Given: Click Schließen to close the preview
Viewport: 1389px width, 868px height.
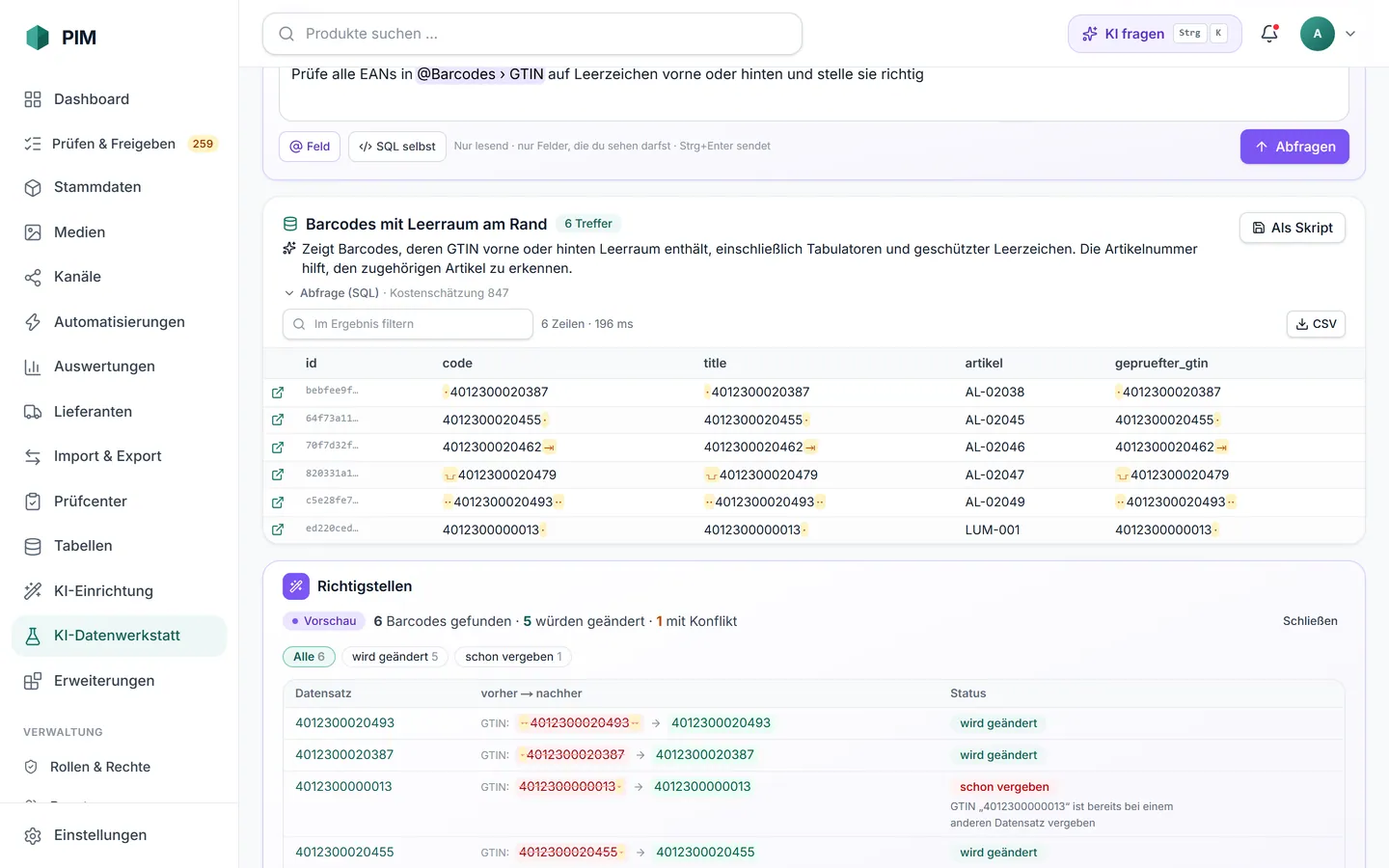Looking at the screenshot, I should pos(1310,621).
